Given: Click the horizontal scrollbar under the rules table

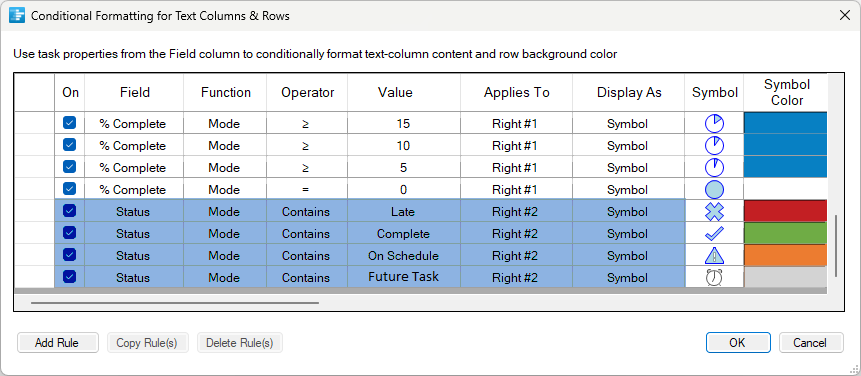Looking at the screenshot, I should pos(175,302).
